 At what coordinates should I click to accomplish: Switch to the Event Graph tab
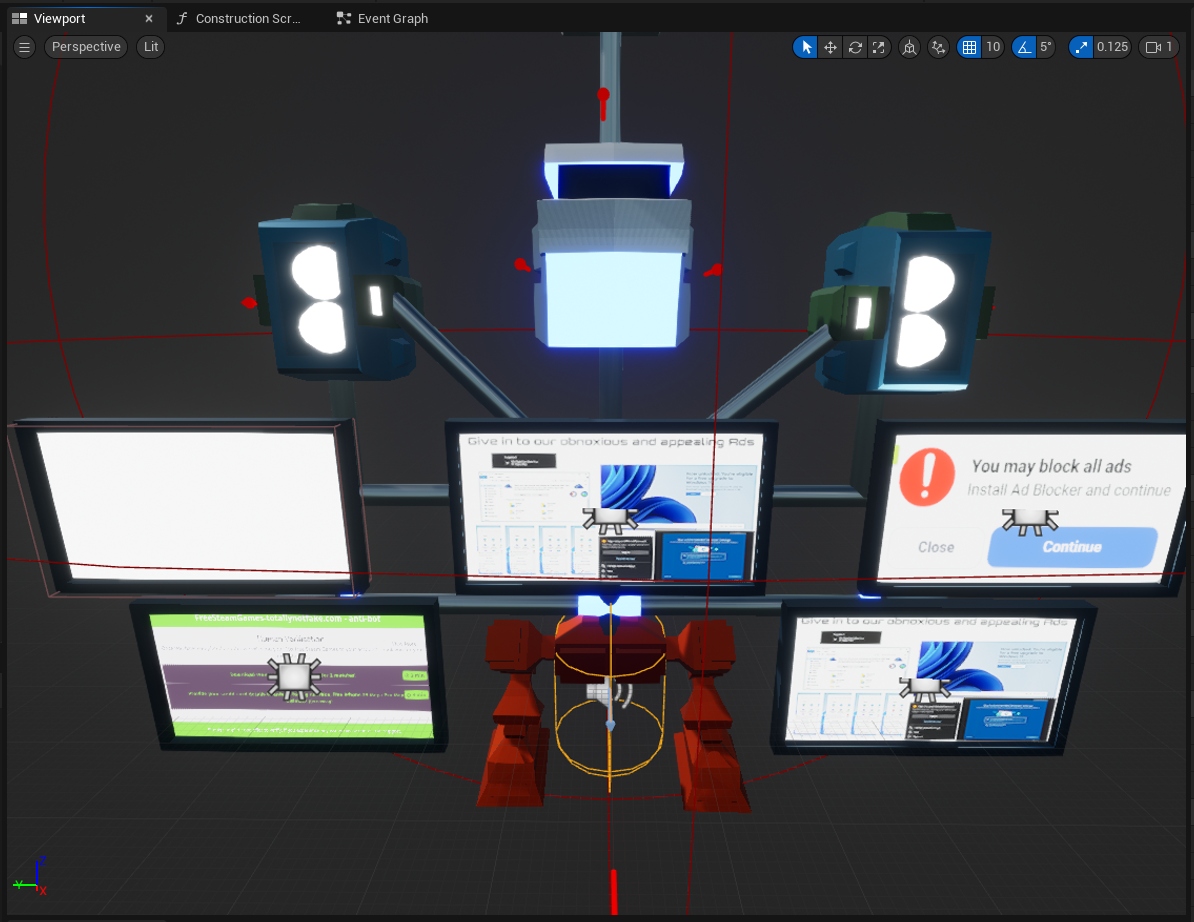(383, 18)
